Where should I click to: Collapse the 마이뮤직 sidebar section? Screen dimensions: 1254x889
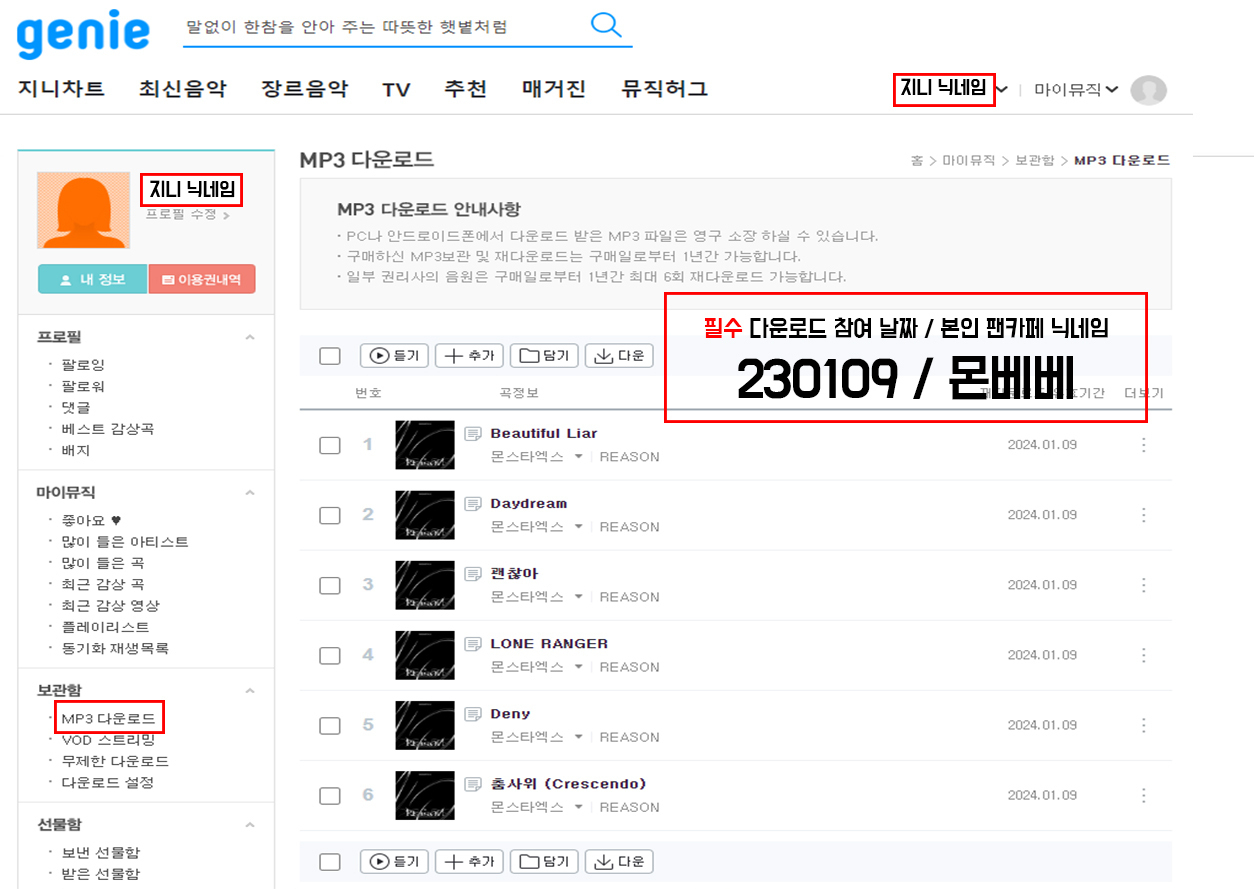click(250, 492)
